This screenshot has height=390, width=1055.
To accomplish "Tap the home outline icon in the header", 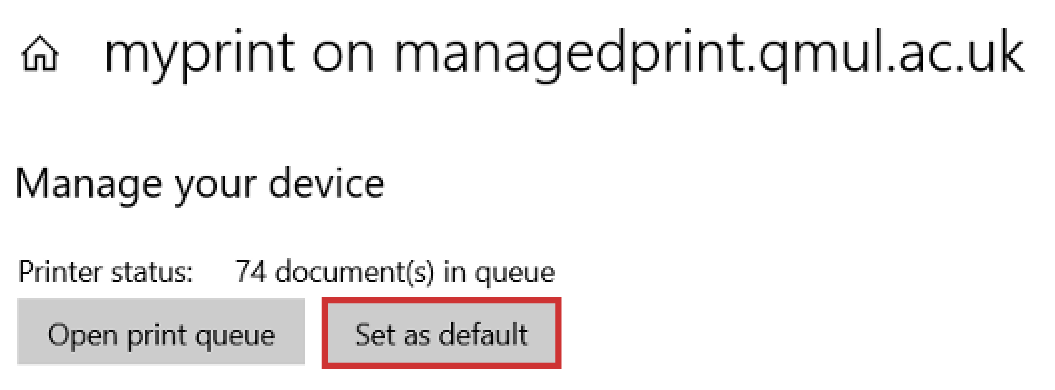I will click(40, 56).
